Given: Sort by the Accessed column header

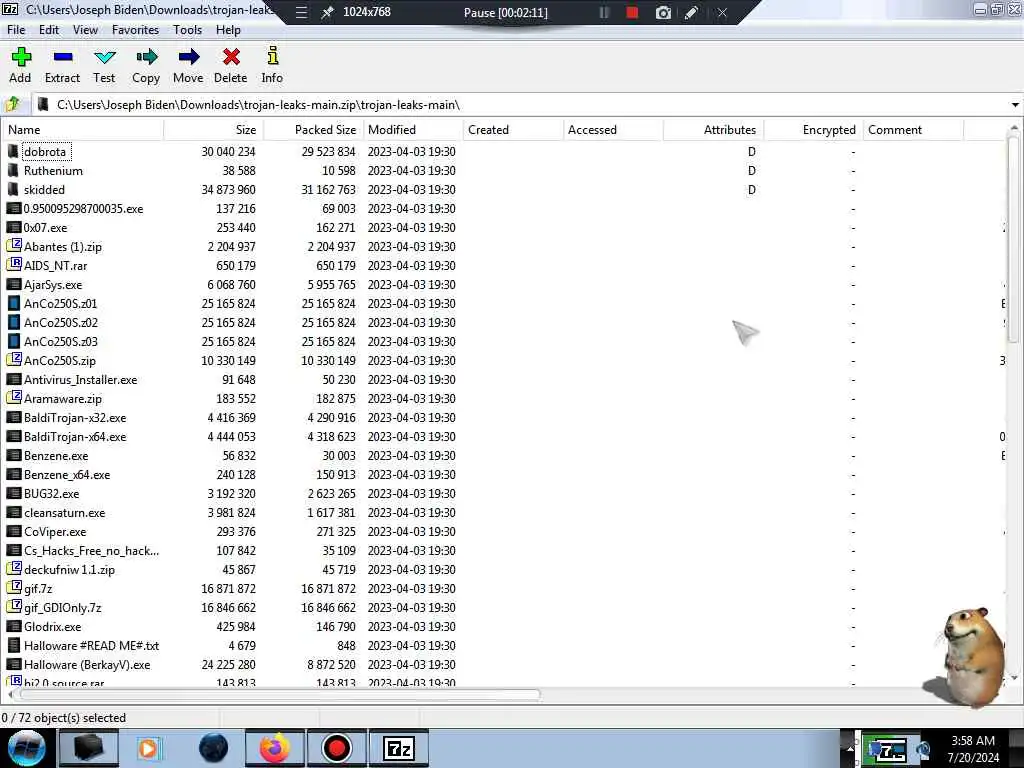Looking at the screenshot, I should 613,130.
